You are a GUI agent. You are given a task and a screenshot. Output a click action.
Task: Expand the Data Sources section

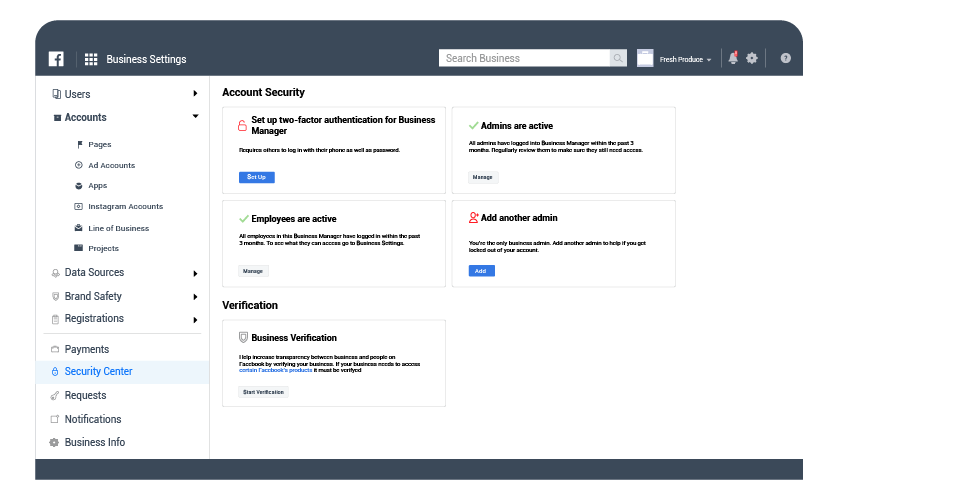195,273
